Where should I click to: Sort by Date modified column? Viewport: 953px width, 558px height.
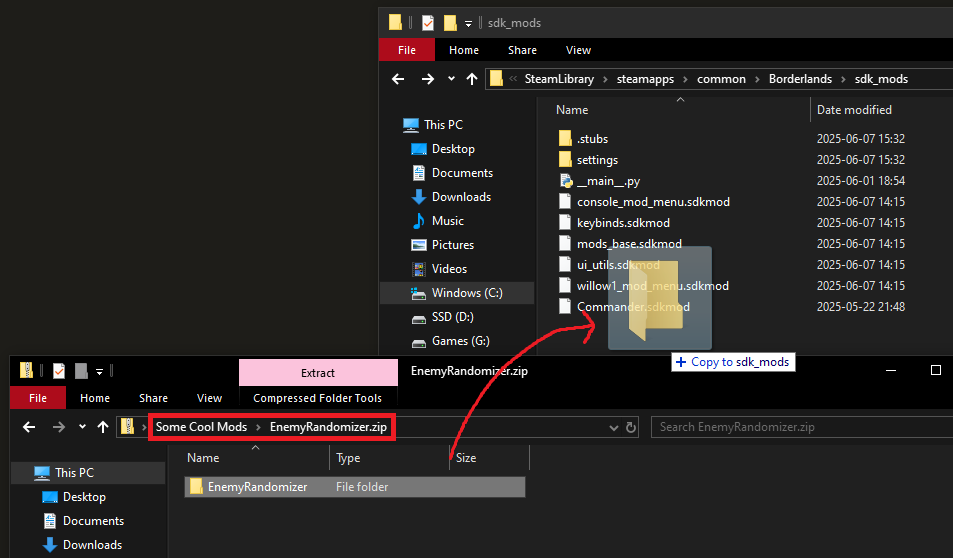854,110
